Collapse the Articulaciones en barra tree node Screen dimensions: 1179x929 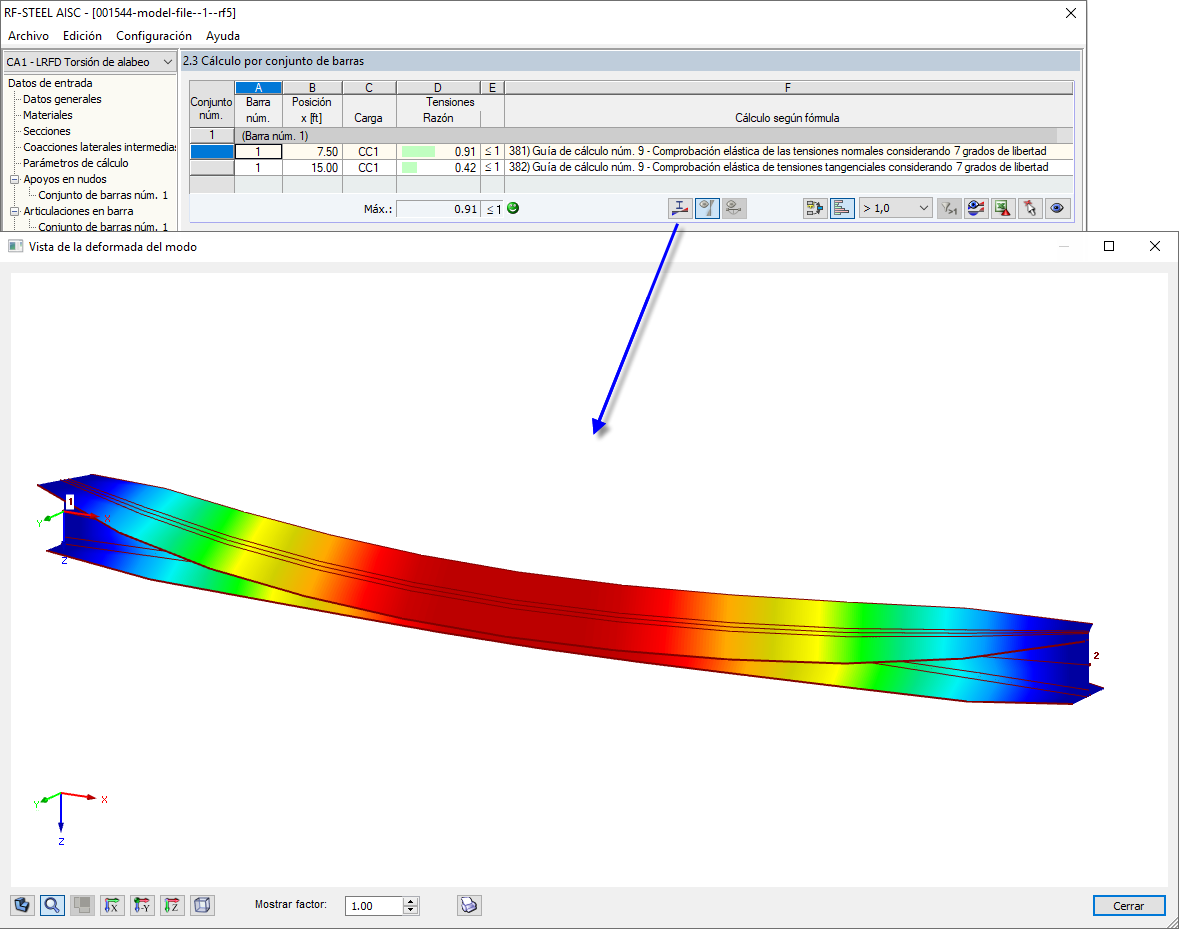pyautogui.click(x=14, y=211)
